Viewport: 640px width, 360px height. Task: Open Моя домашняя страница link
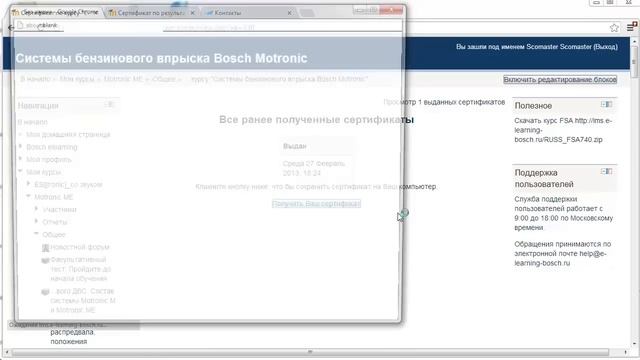pyautogui.click(x=68, y=134)
